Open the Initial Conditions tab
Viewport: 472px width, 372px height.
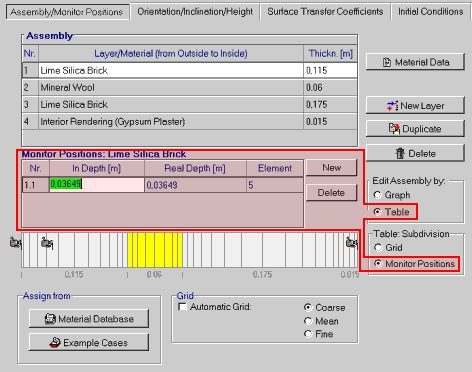coord(430,12)
